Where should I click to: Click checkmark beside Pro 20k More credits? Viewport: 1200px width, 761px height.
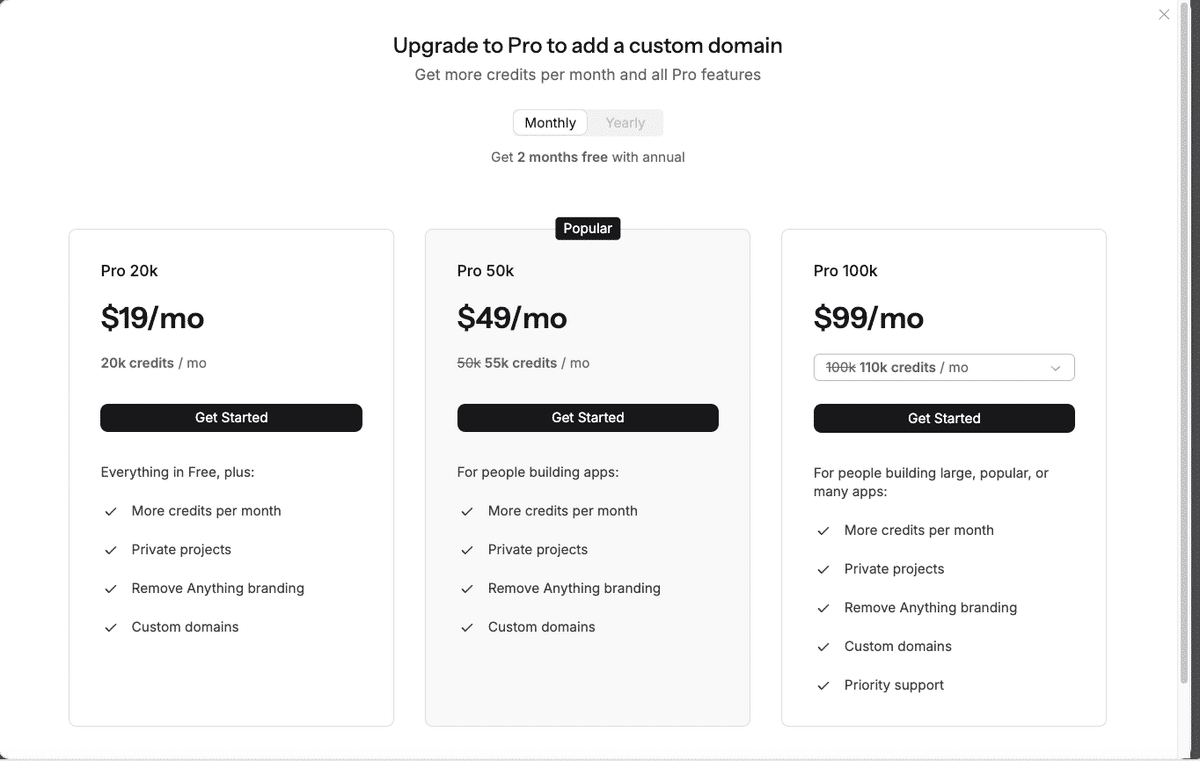(111, 511)
